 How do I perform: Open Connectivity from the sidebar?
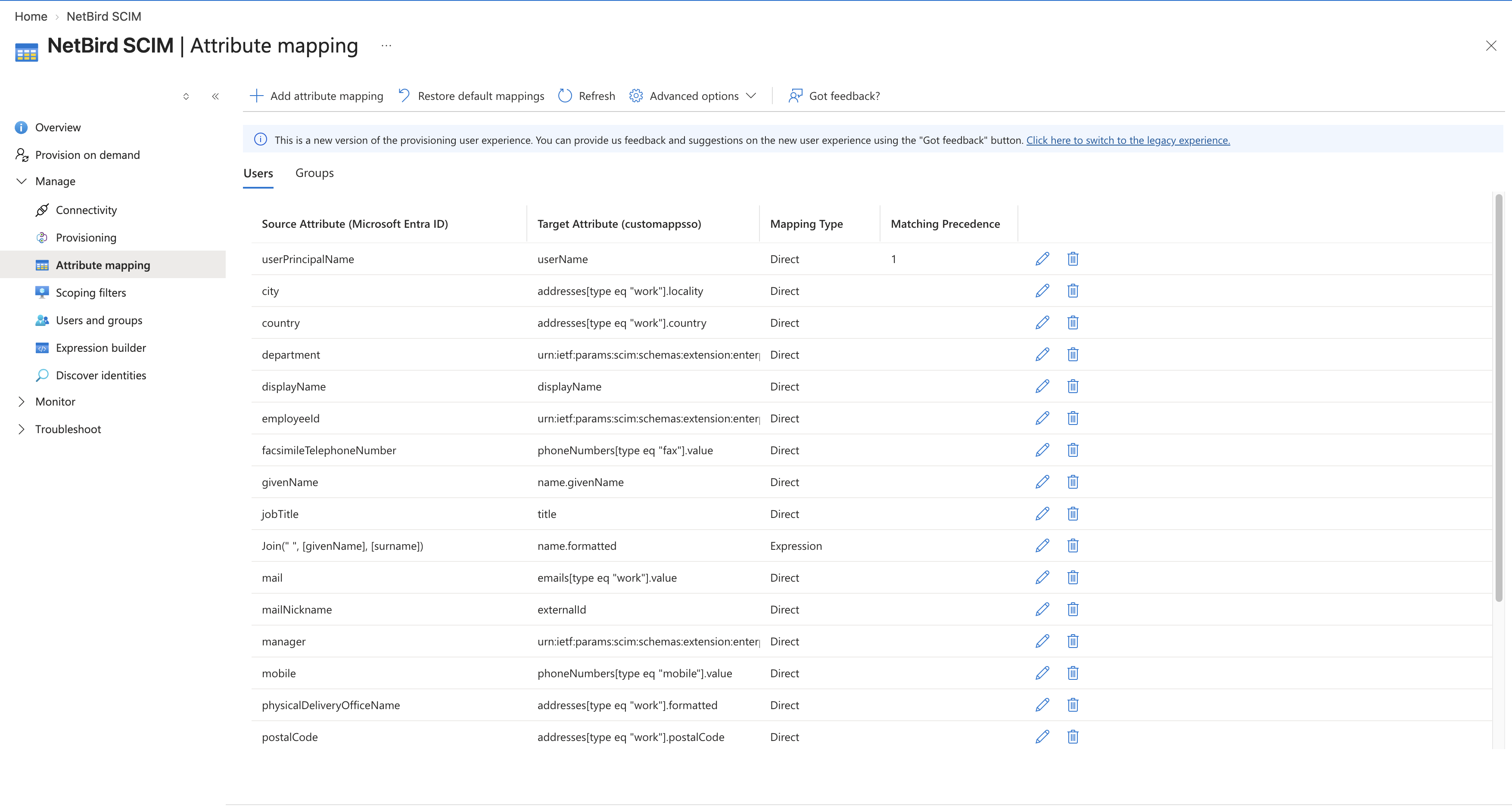click(86, 210)
